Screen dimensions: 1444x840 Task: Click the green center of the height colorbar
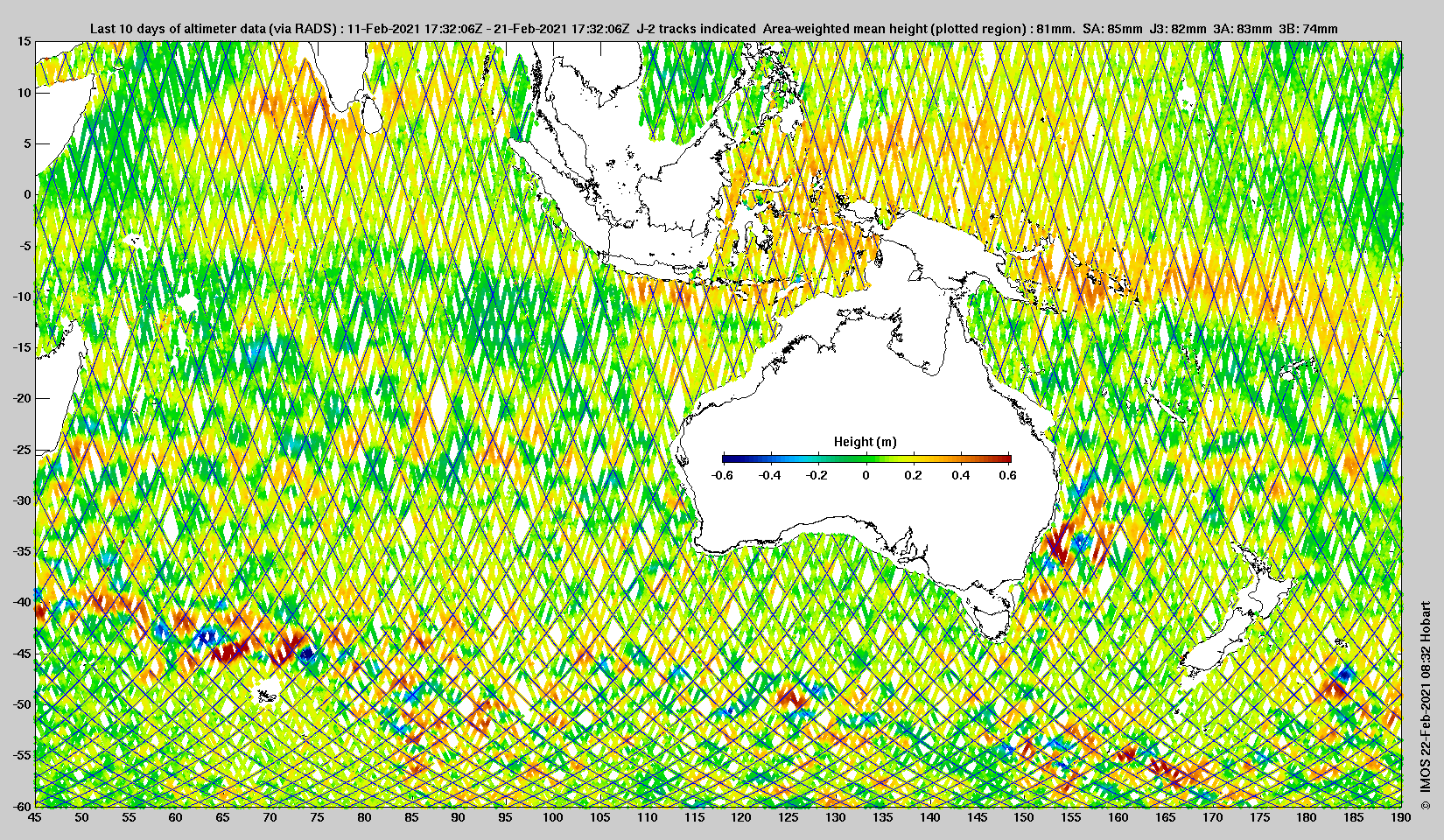click(866, 458)
